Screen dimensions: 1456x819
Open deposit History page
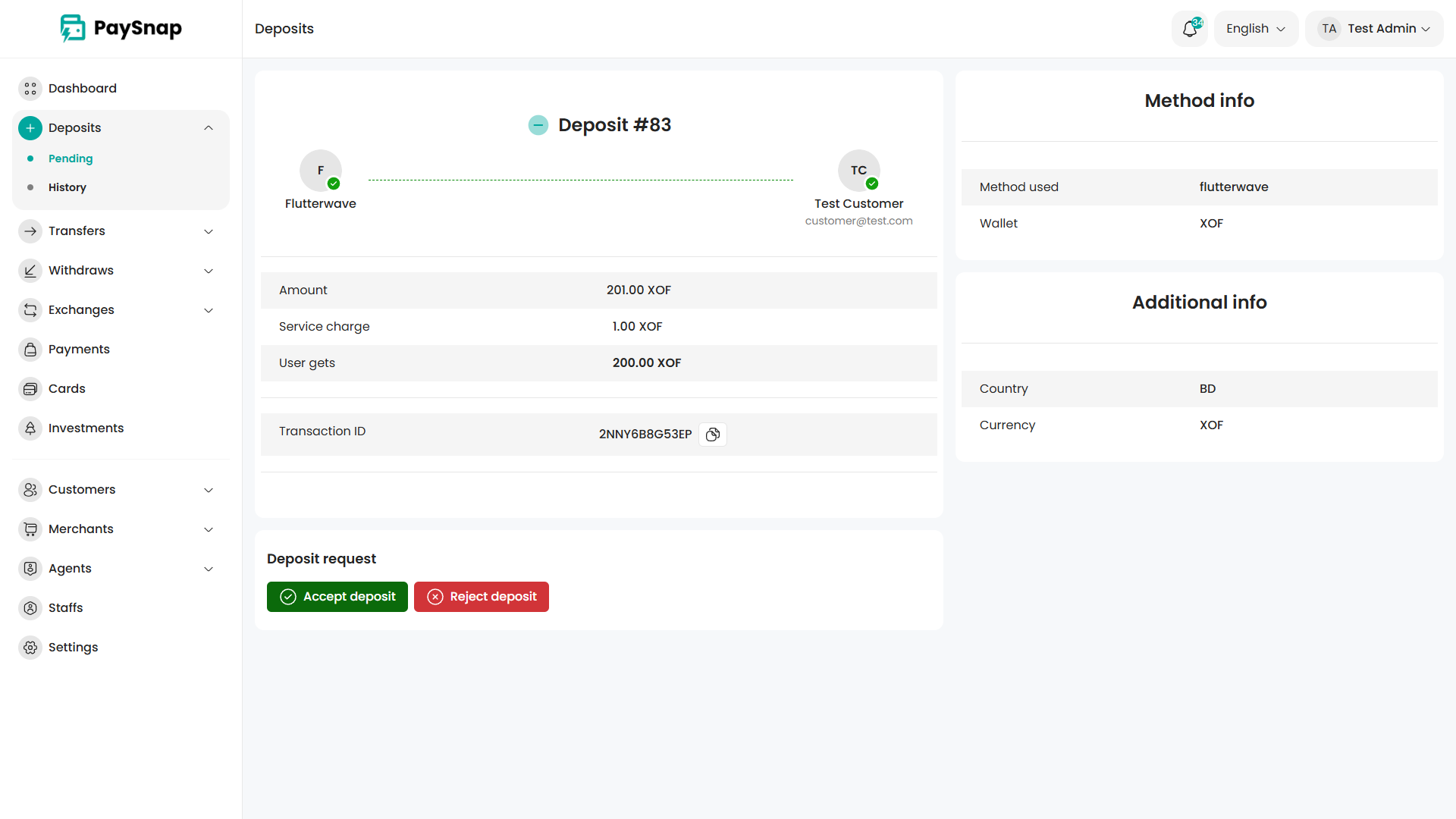[67, 187]
